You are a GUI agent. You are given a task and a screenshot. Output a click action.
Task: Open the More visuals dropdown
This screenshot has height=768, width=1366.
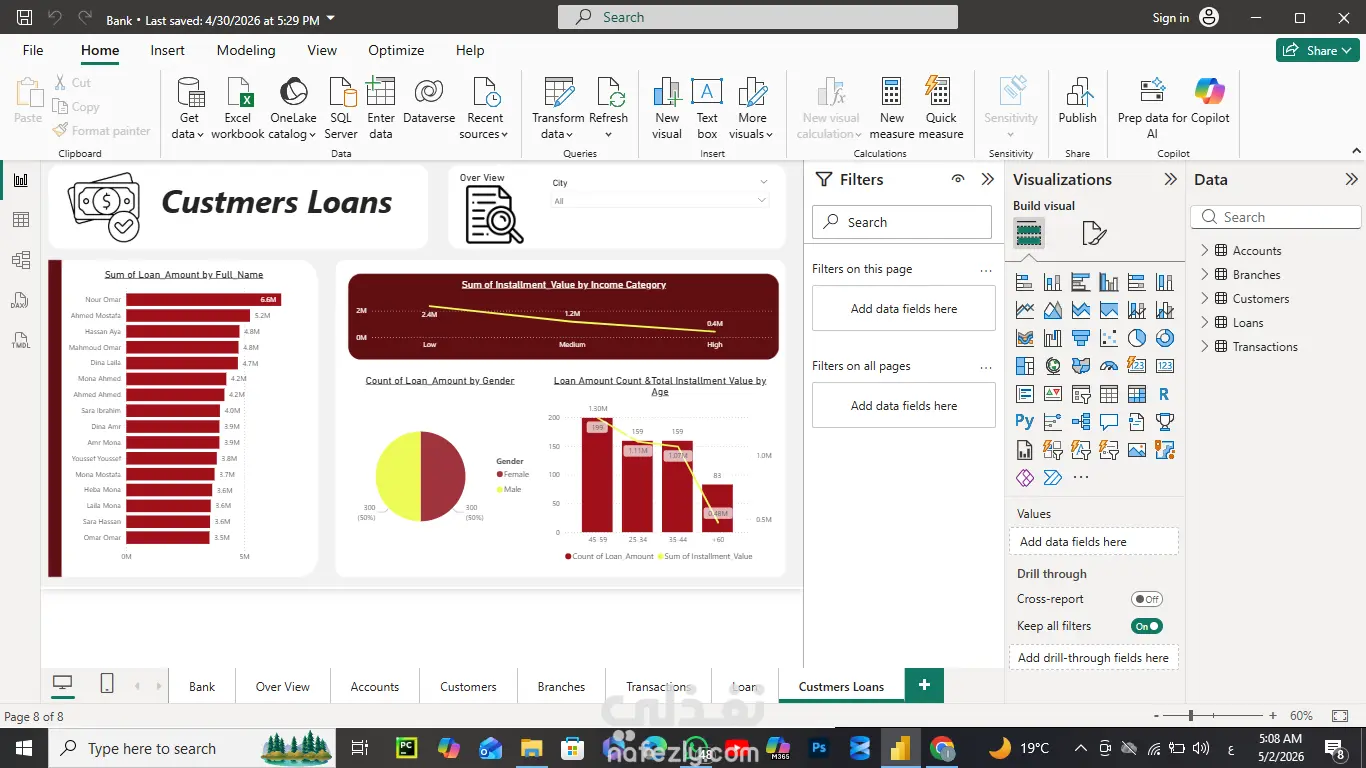pos(752,108)
